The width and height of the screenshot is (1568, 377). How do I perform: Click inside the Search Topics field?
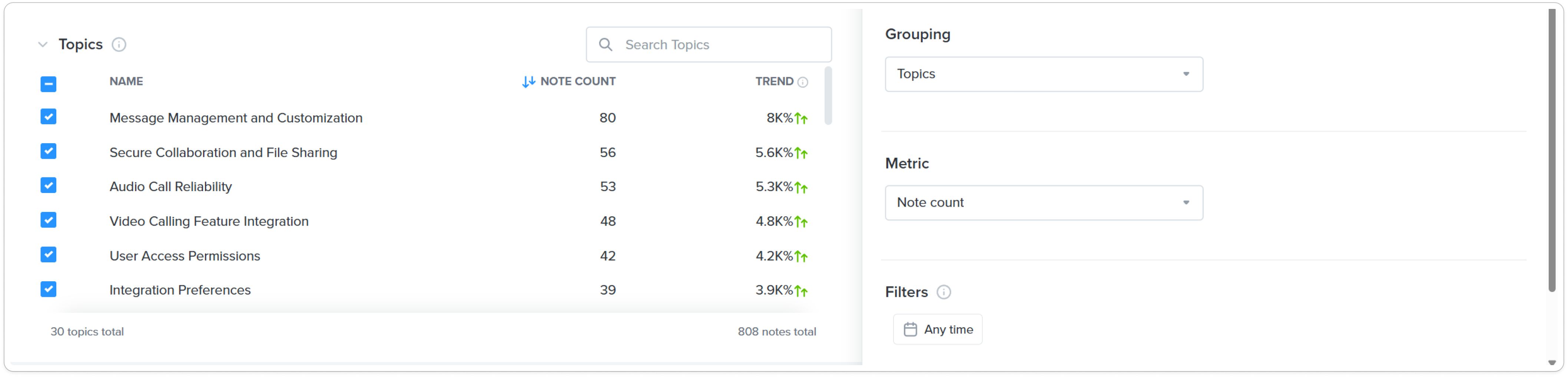point(700,44)
